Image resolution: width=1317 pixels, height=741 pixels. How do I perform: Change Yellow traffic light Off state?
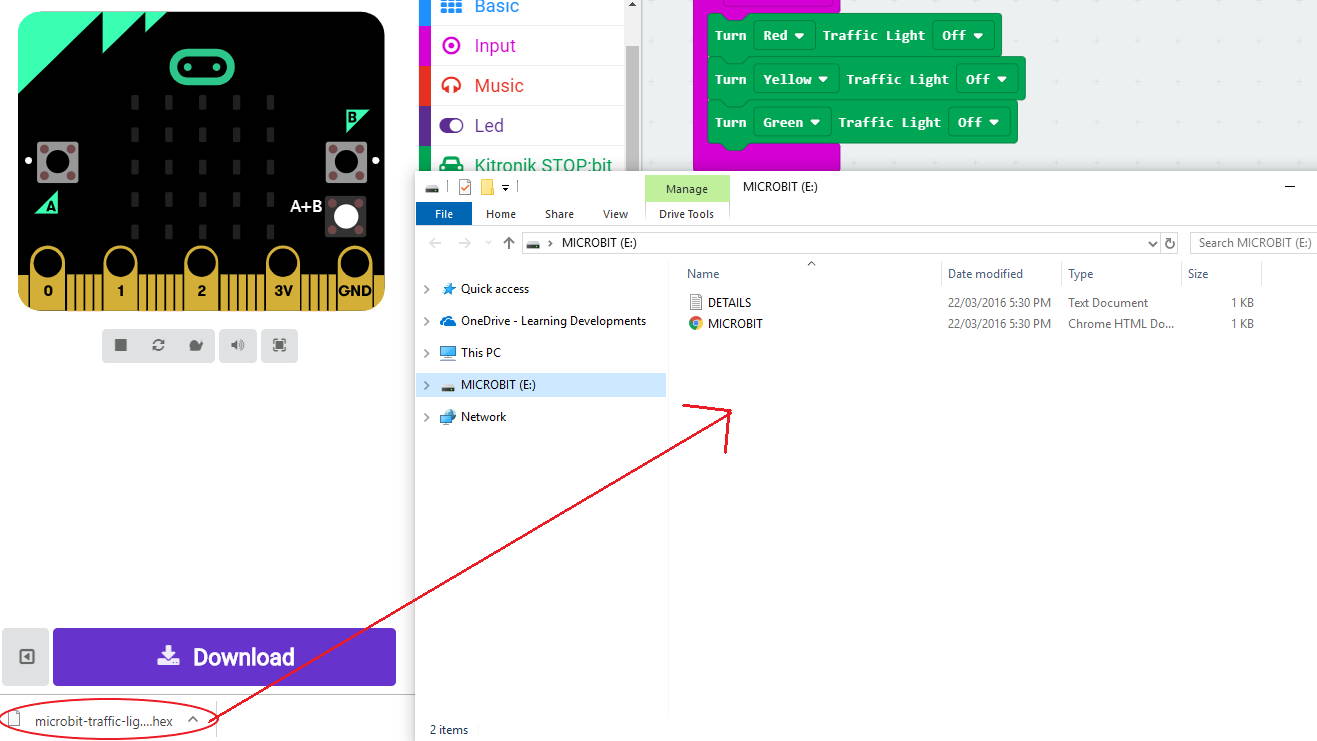click(987, 79)
